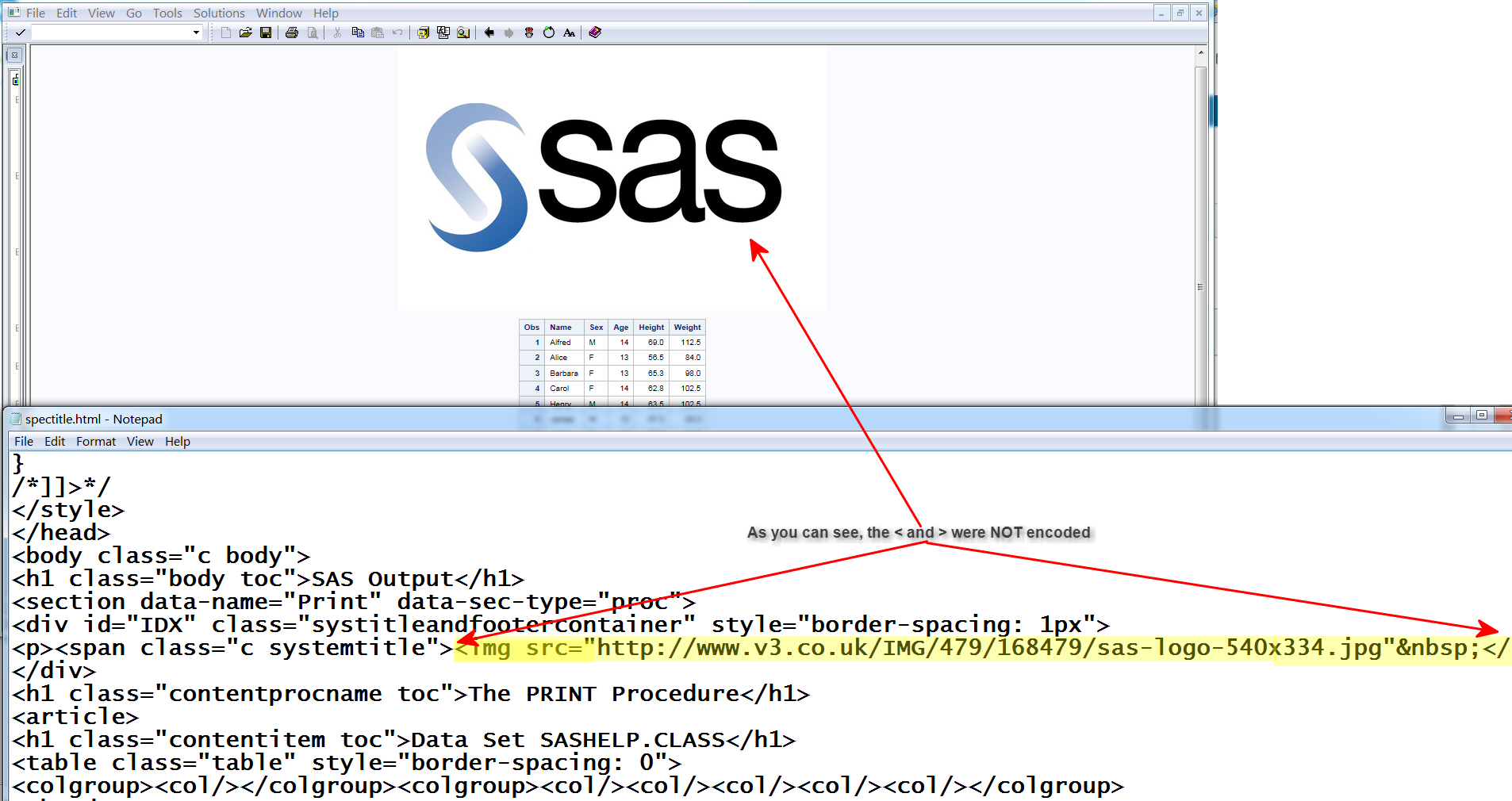Image resolution: width=1512 pixels, height=801 pixels.
Task: Undo the last action via the Undo arrow icon
Action: [397, 33]
